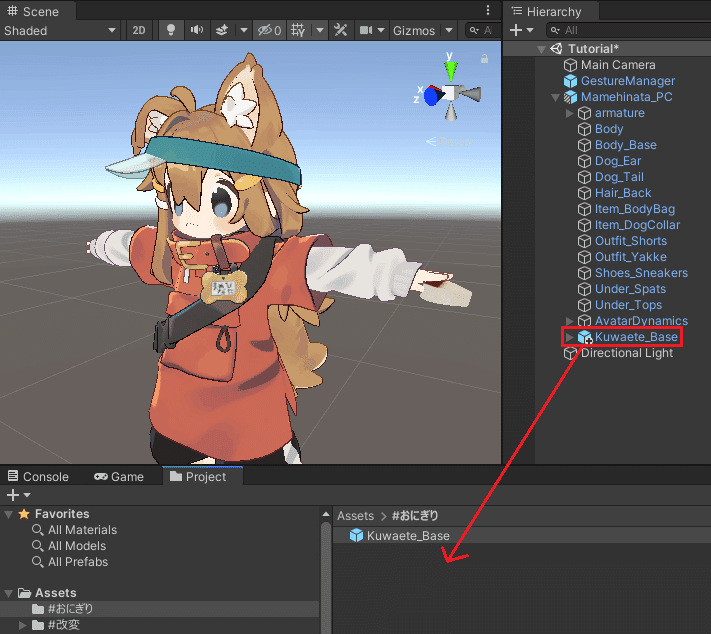Viewport: 711px width, 634px height.
Task: Select Body cube icon
Action: (584, 129)
